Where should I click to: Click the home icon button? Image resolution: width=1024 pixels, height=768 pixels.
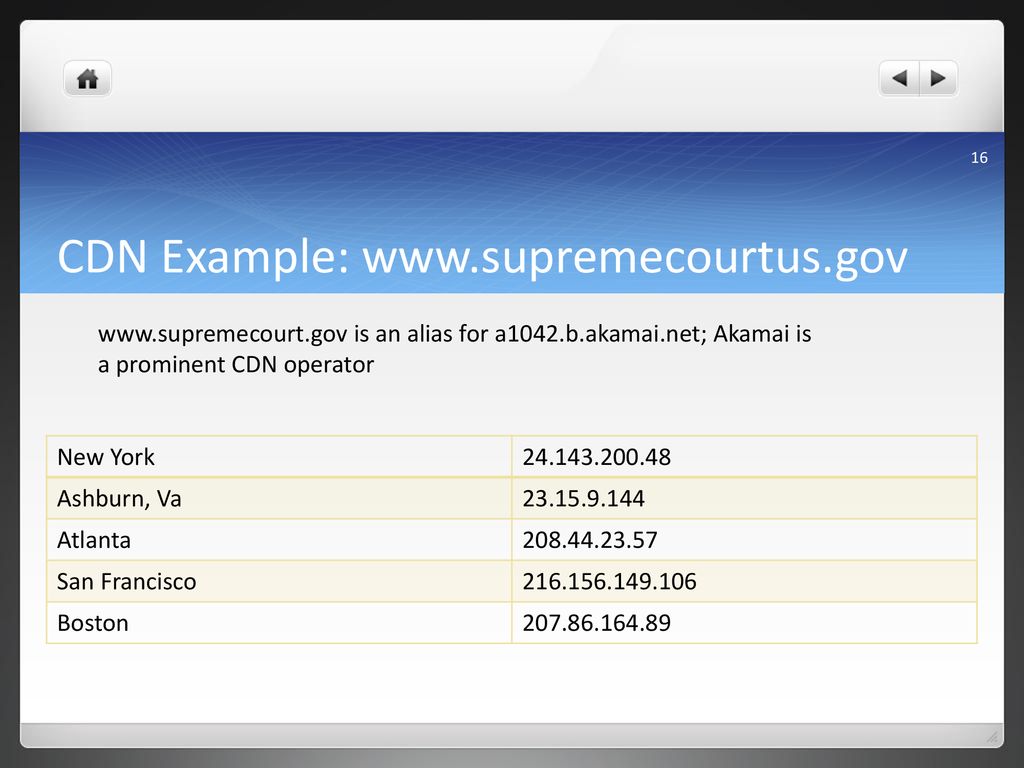pos(88,79)
